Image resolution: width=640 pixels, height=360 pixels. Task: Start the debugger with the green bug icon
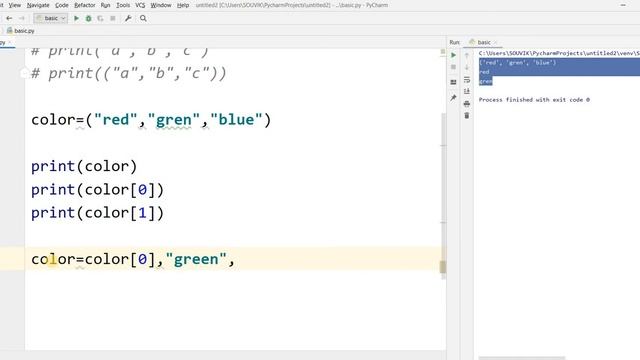click(88, 18)
